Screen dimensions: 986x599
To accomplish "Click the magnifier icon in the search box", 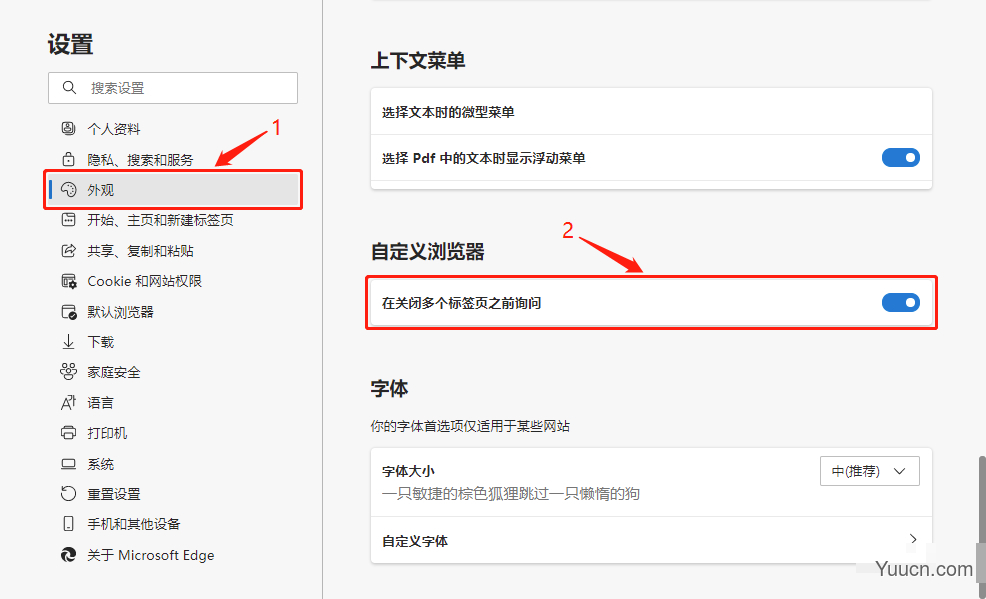I will [x=69, y=87].
